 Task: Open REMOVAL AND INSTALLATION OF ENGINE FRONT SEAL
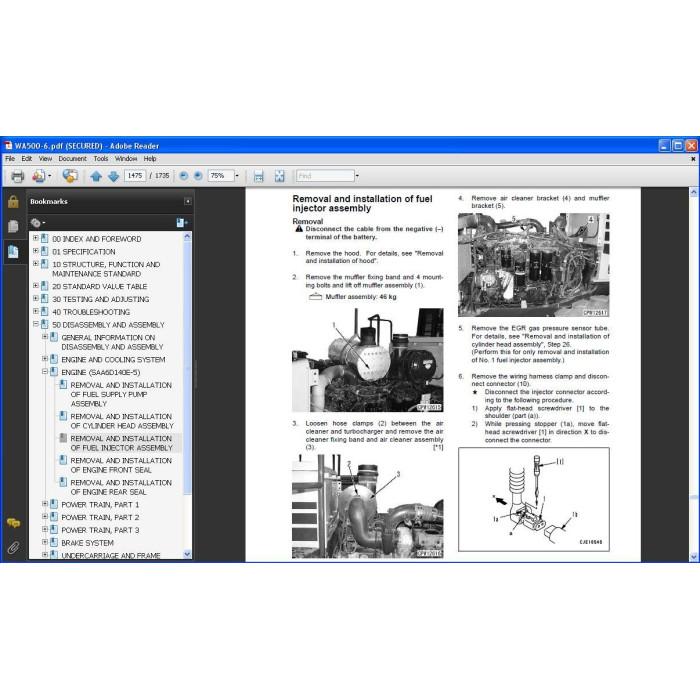coord(121,465)
